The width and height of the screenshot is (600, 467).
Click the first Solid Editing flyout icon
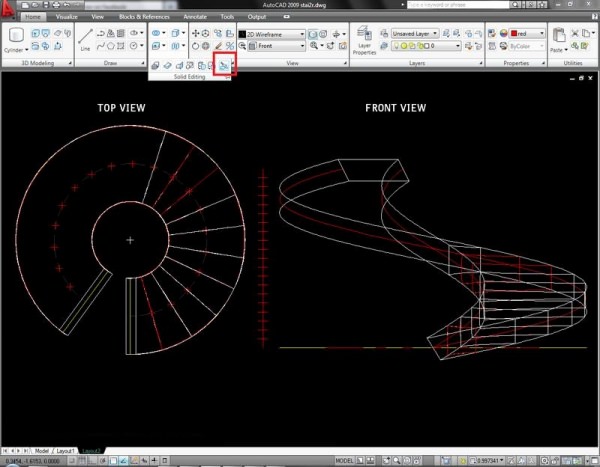pos(155,66)
